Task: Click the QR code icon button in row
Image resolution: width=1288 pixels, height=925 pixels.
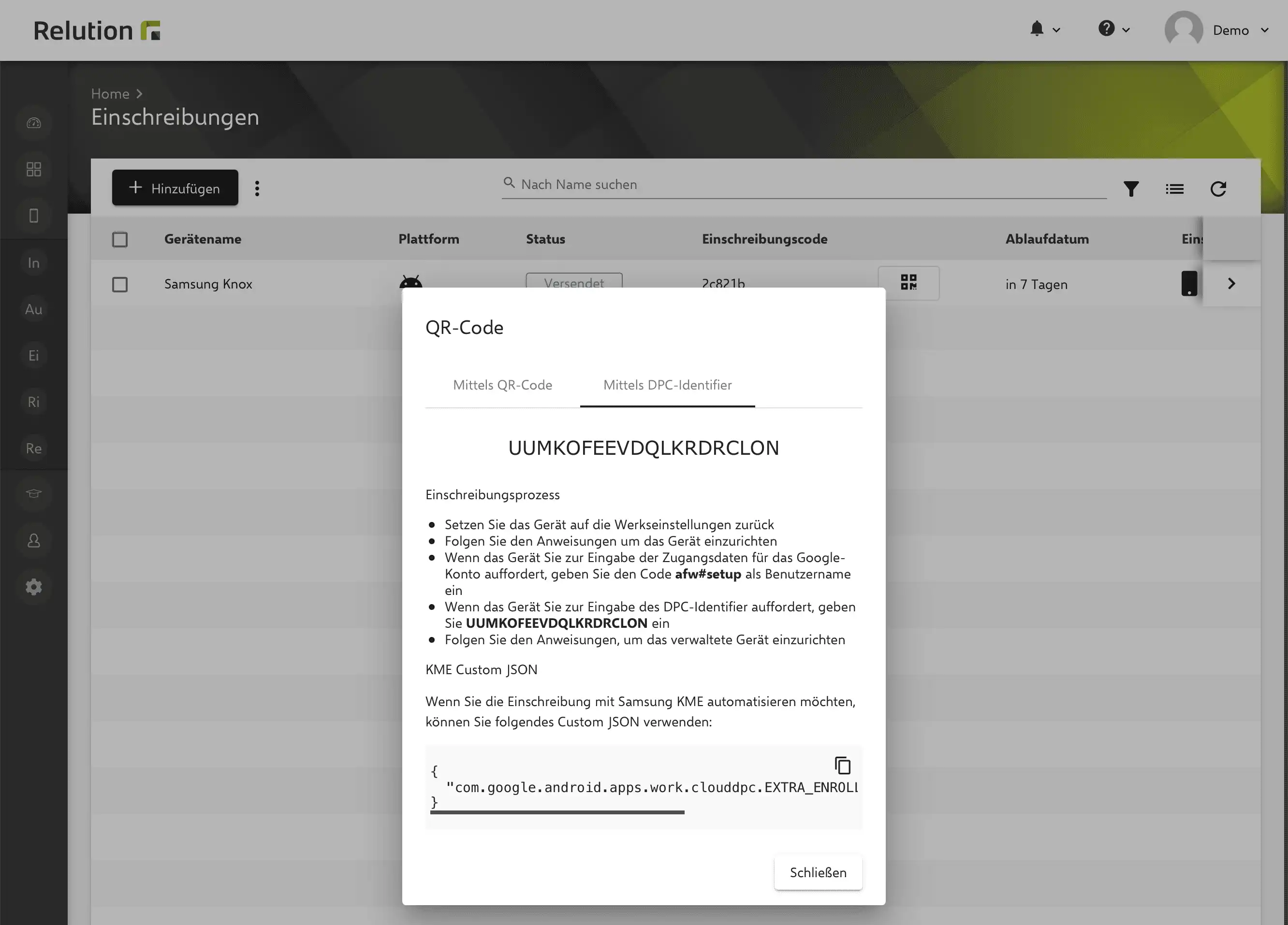Action: click(908, 282)
